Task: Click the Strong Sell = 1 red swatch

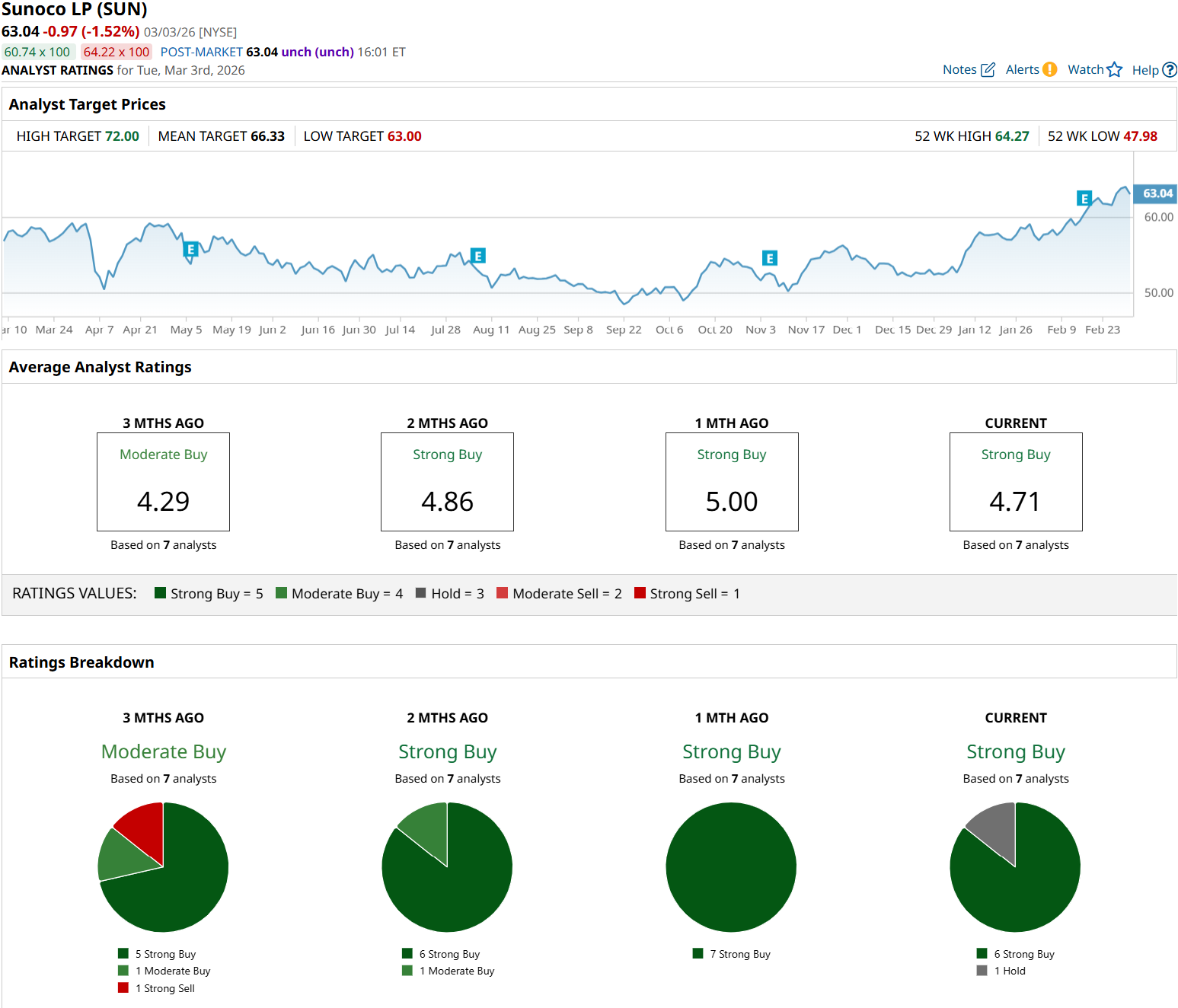Action: tap(640, 593)
